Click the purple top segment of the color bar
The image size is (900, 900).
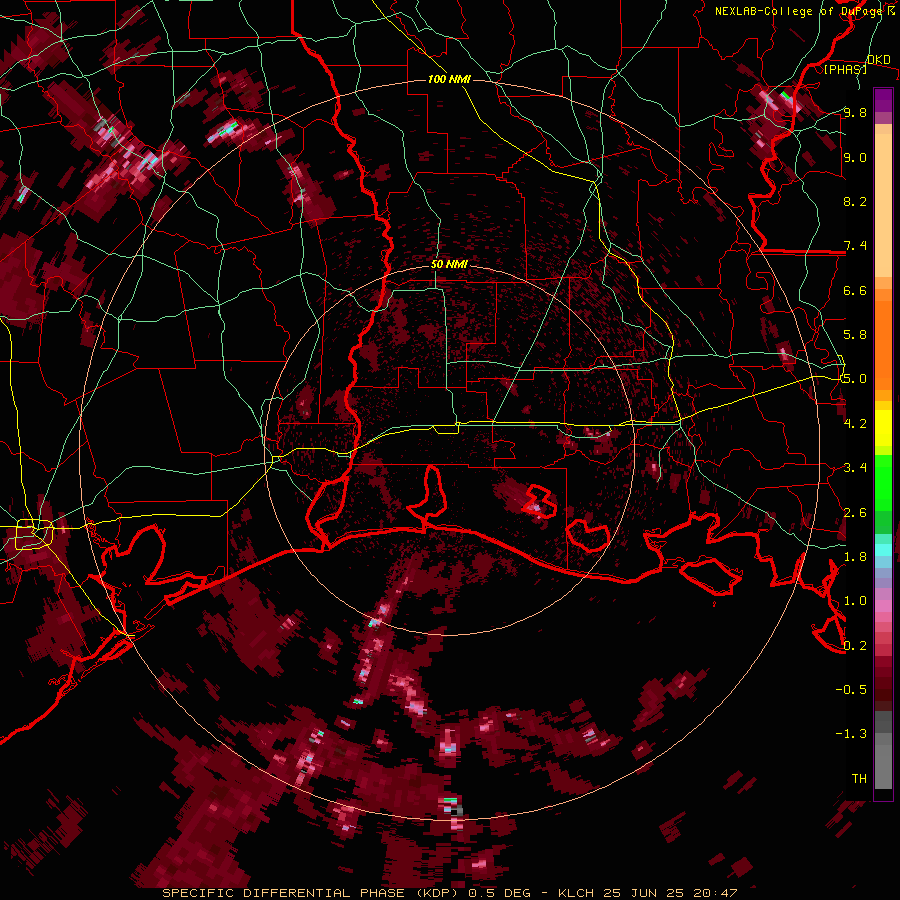click(883, 100)
